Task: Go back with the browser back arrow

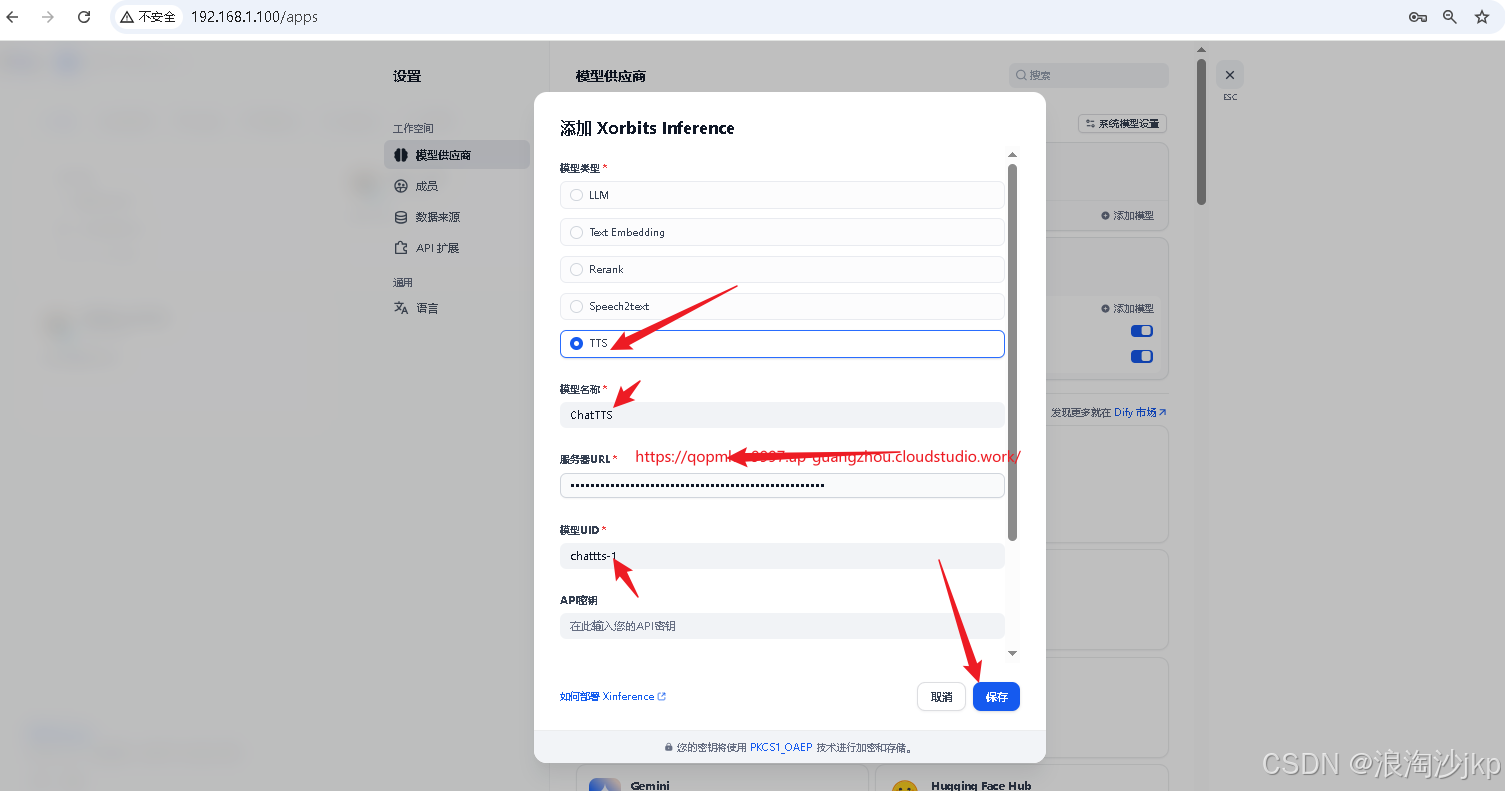Action: coord(13,17)
